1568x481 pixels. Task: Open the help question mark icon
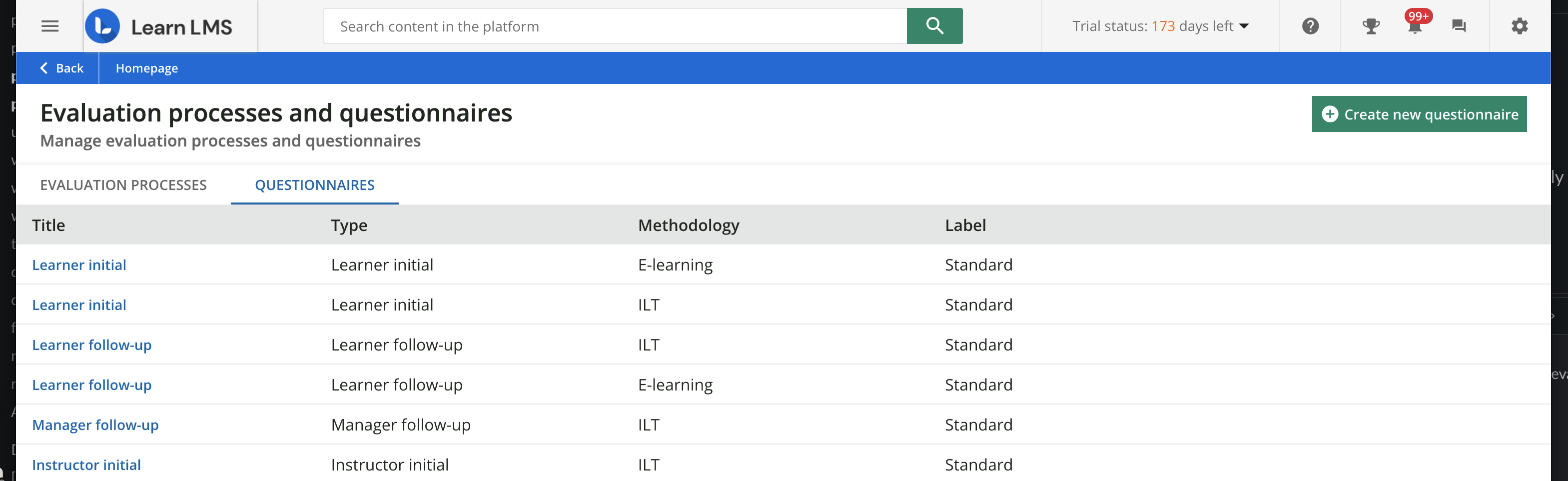click(x=1310, y=26)
